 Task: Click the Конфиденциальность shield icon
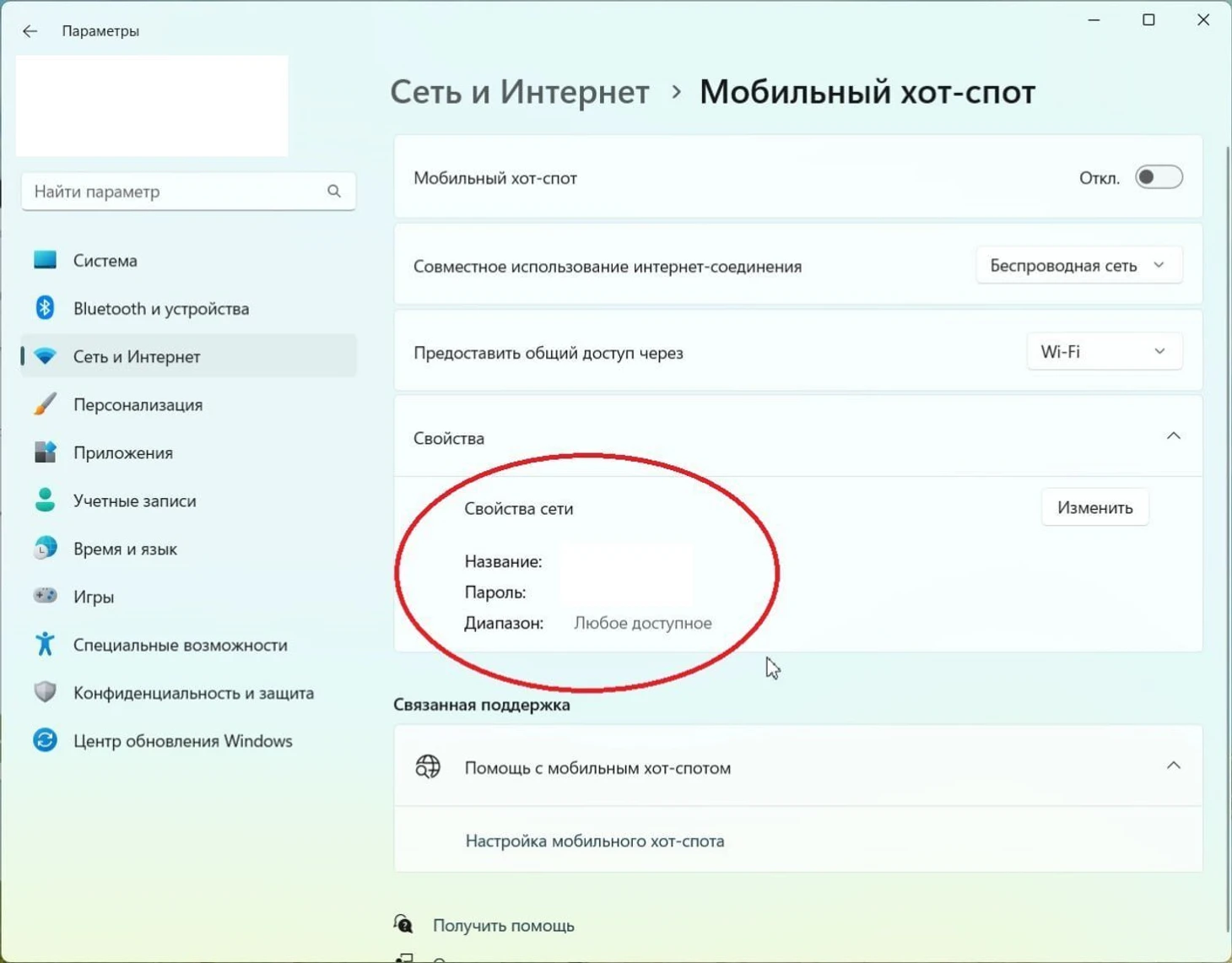[x=45, y=692]
